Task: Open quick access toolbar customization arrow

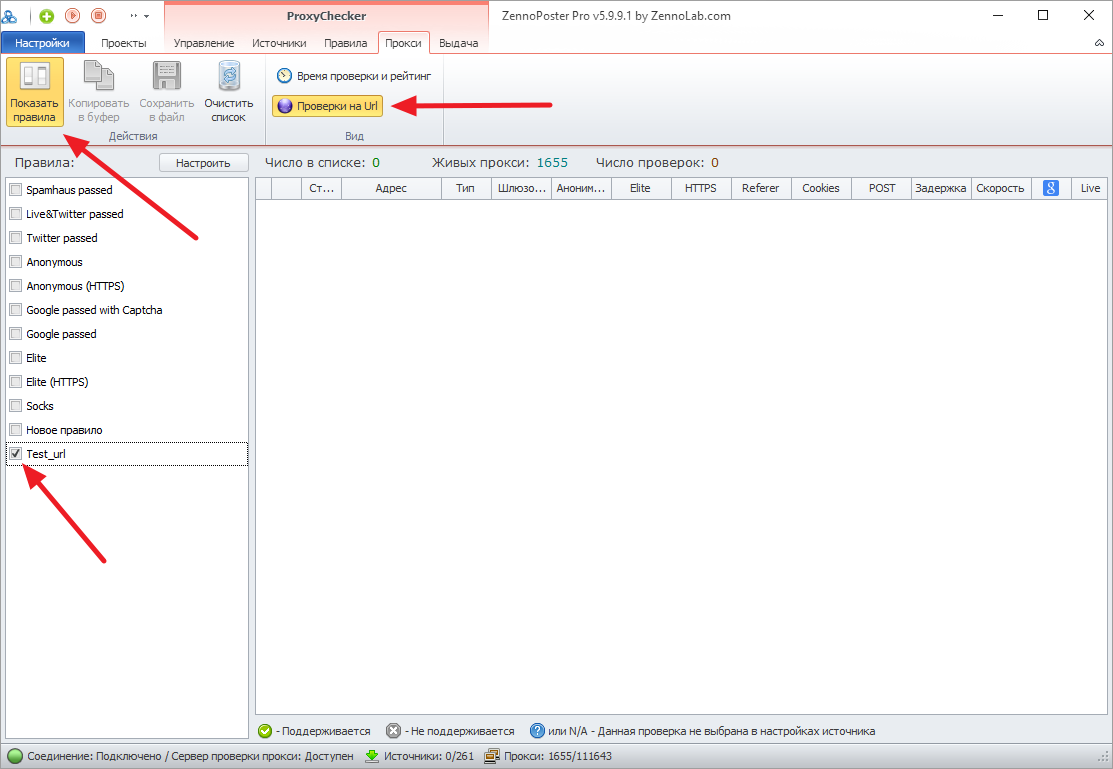Action: [146, 16]
